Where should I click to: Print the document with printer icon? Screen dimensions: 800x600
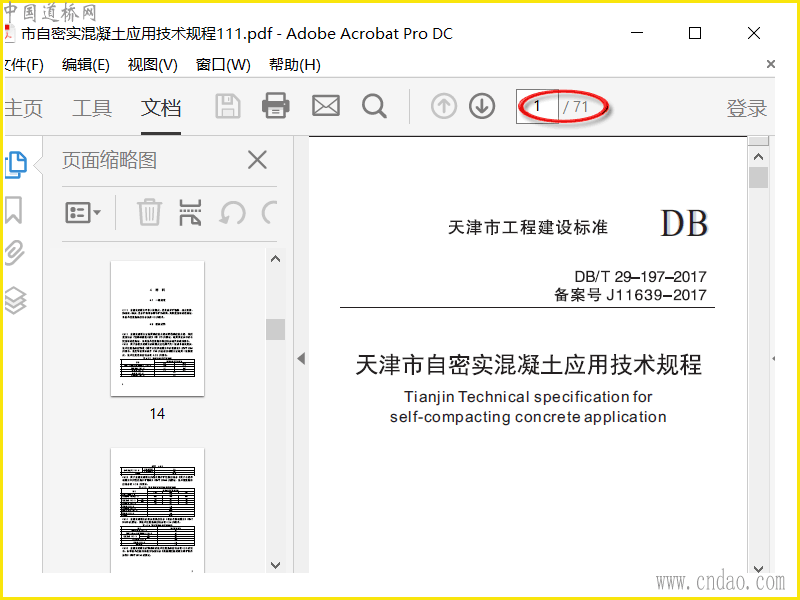276,106
